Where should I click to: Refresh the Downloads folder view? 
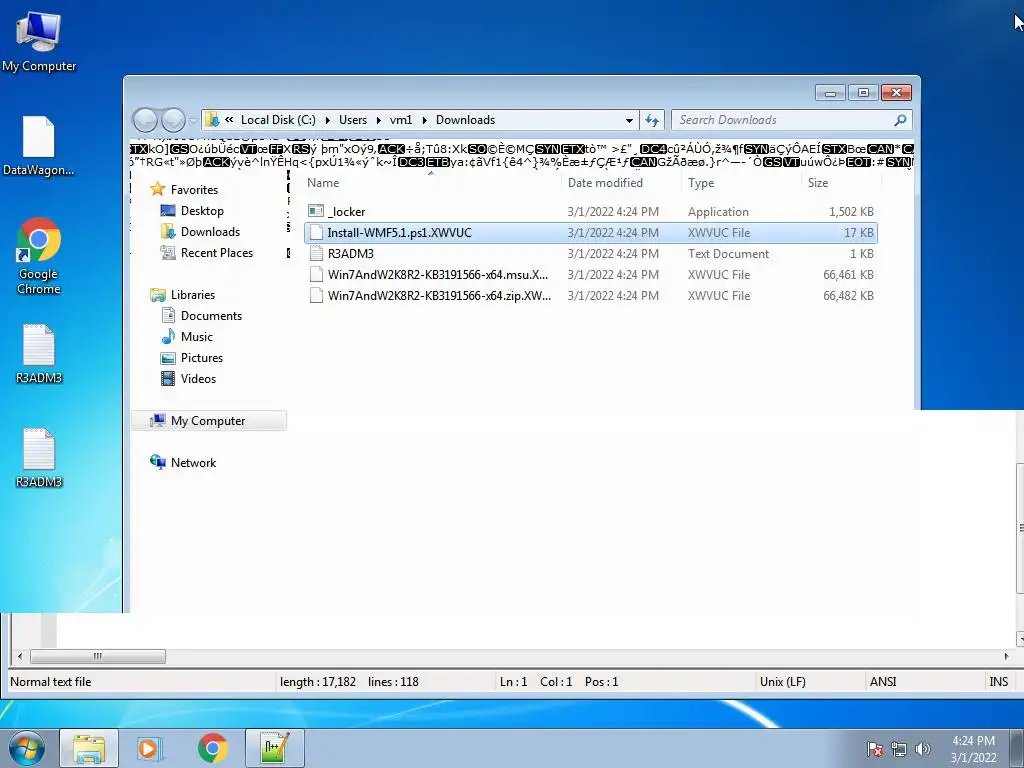[x=652, y=120]
